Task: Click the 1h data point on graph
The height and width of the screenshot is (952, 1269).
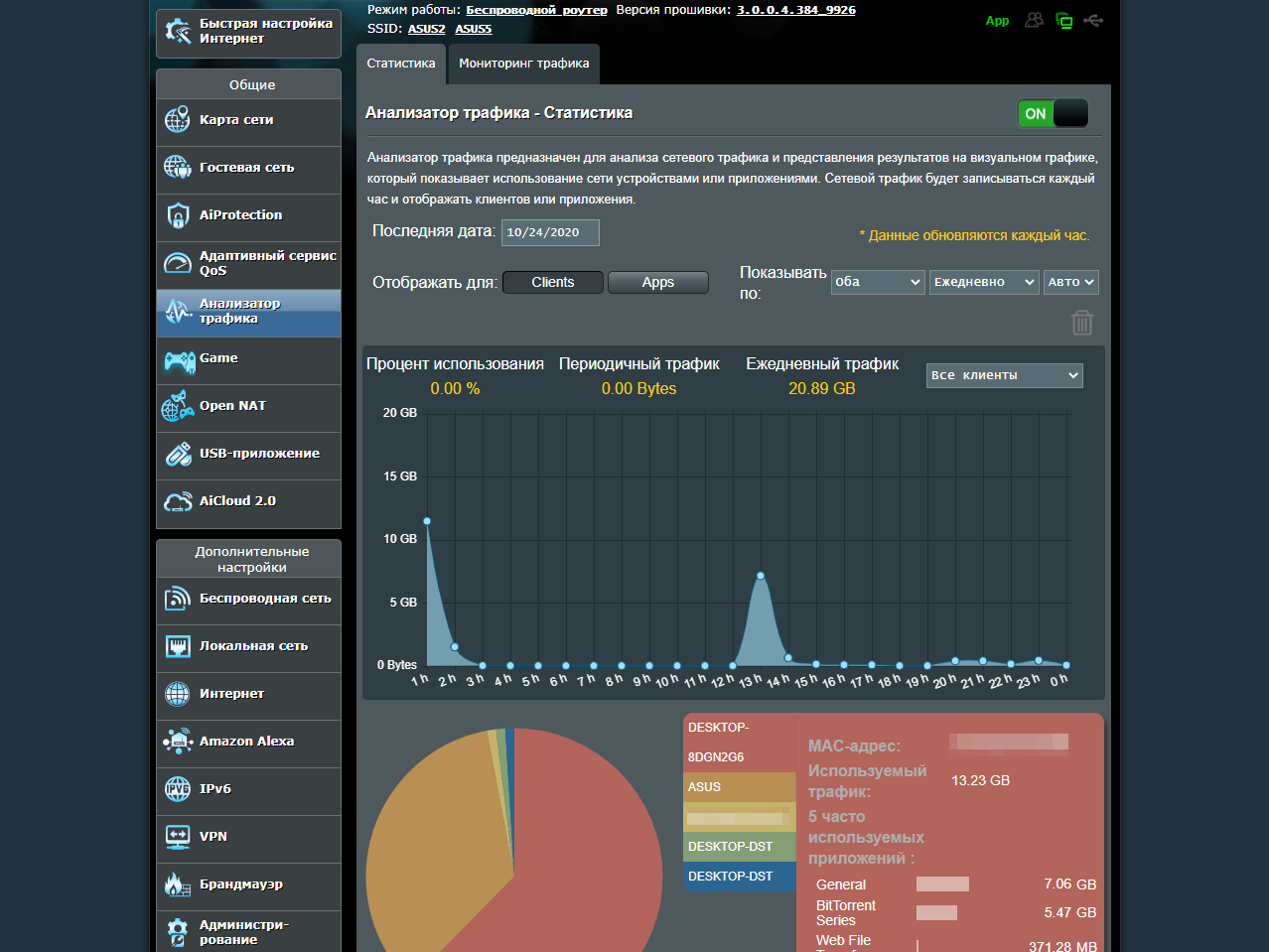Action: pos(427,521)
